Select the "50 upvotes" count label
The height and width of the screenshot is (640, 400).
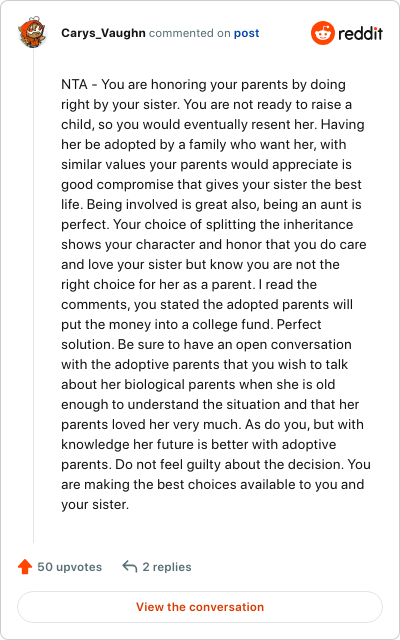click(70, 567)
